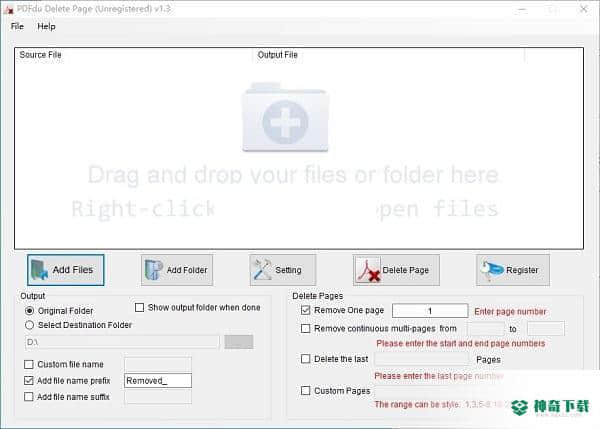
Task: Click the continuous pages 'to' field
Action: click(x=545, y=329)
